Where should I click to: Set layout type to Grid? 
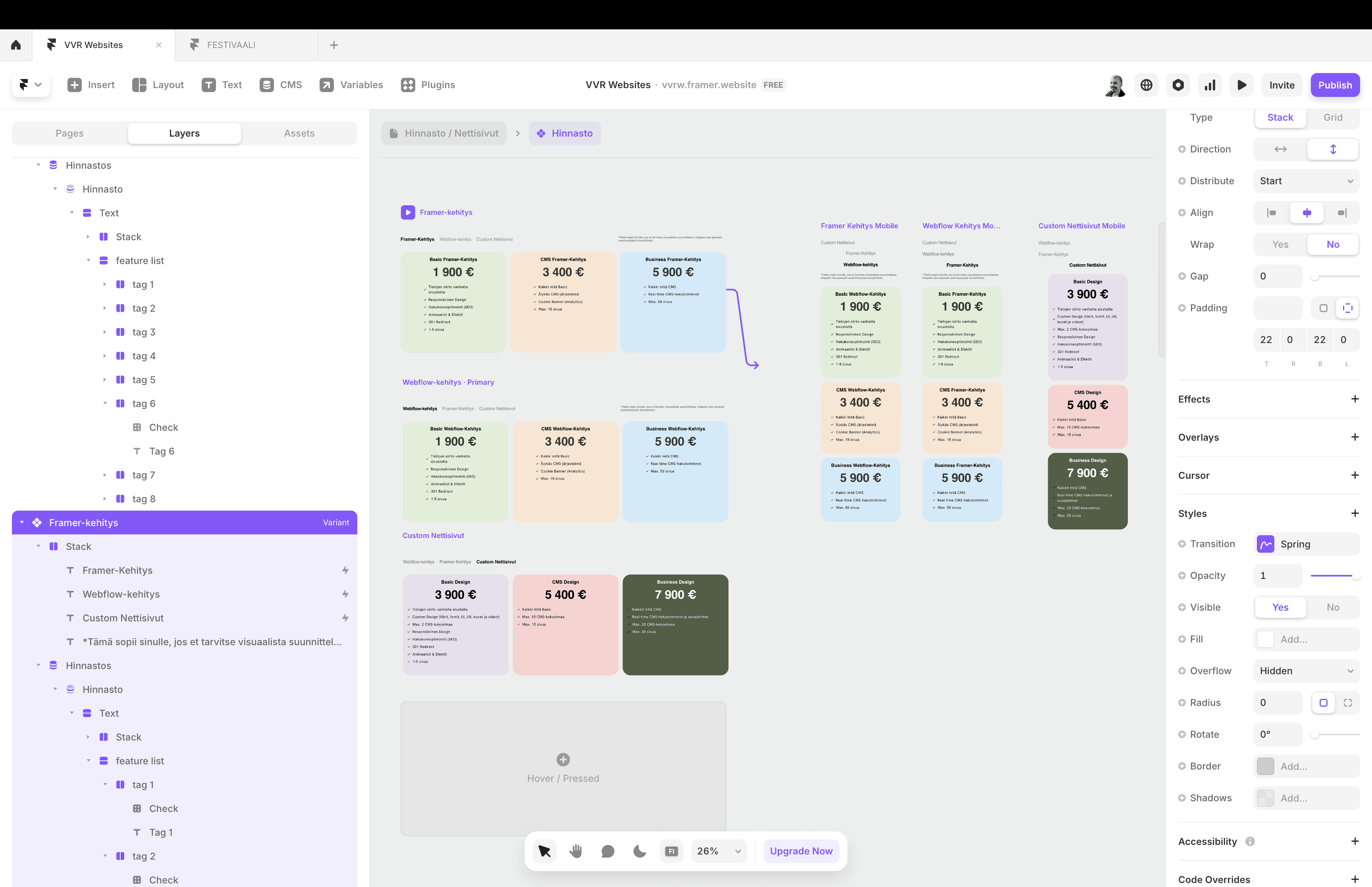(1333, 118)
